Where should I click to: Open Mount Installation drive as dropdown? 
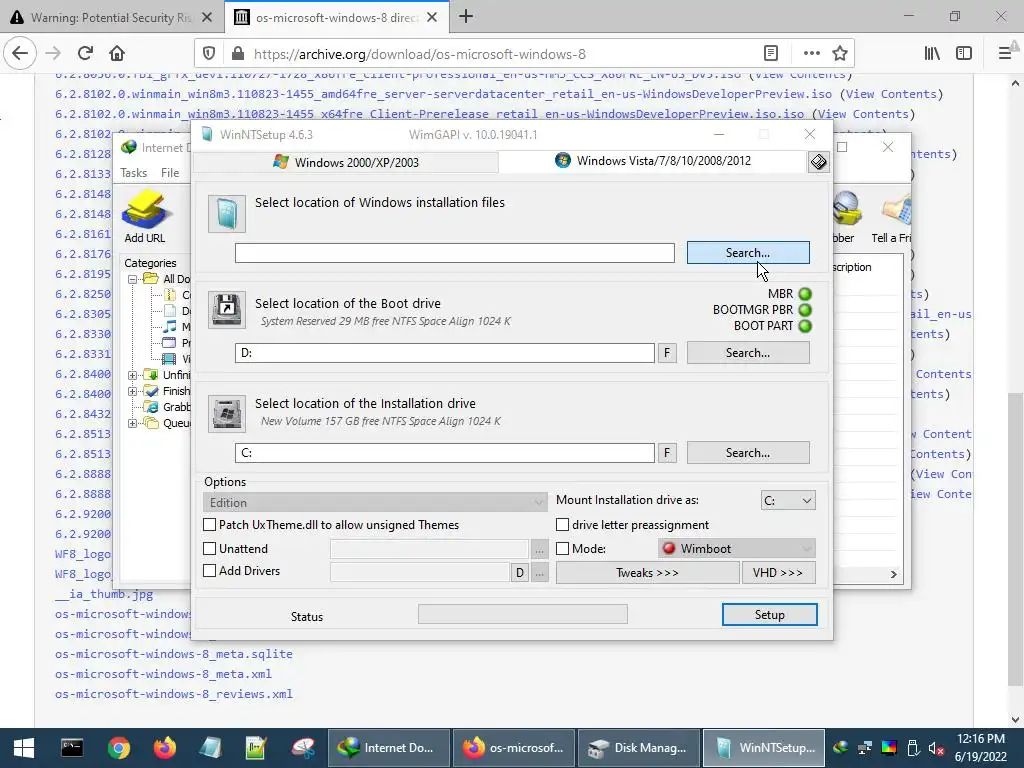[788, 500]
